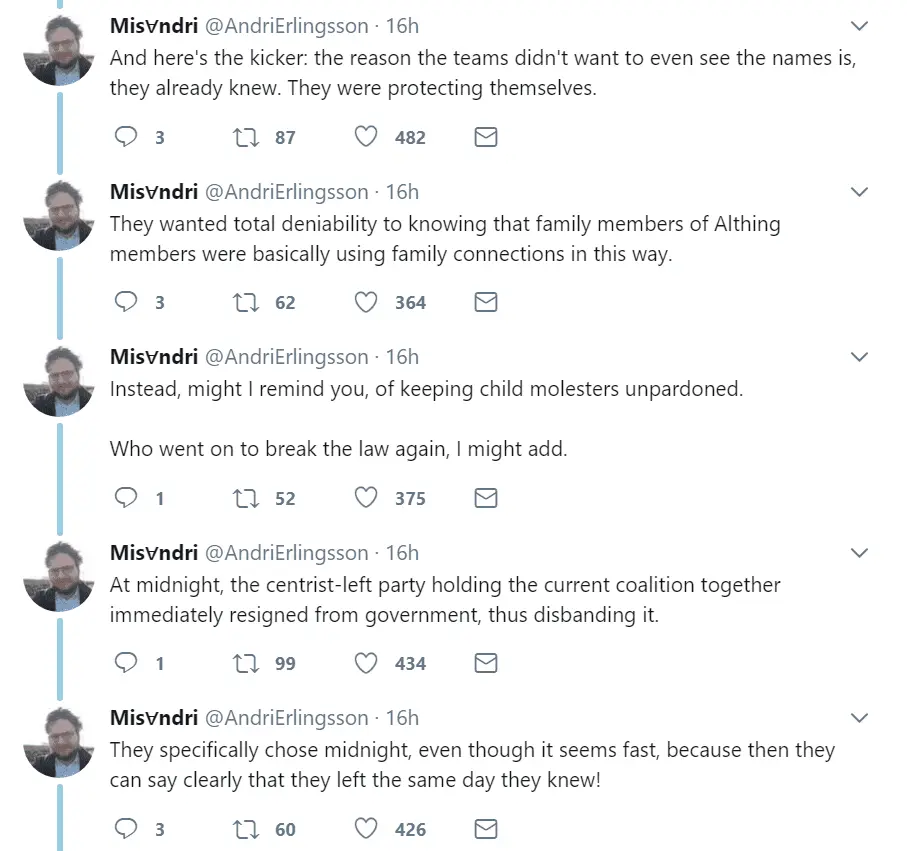Retweet the tweet with 60 retweets
Screen dimensions: 907x851
click(x=244, y=829)
